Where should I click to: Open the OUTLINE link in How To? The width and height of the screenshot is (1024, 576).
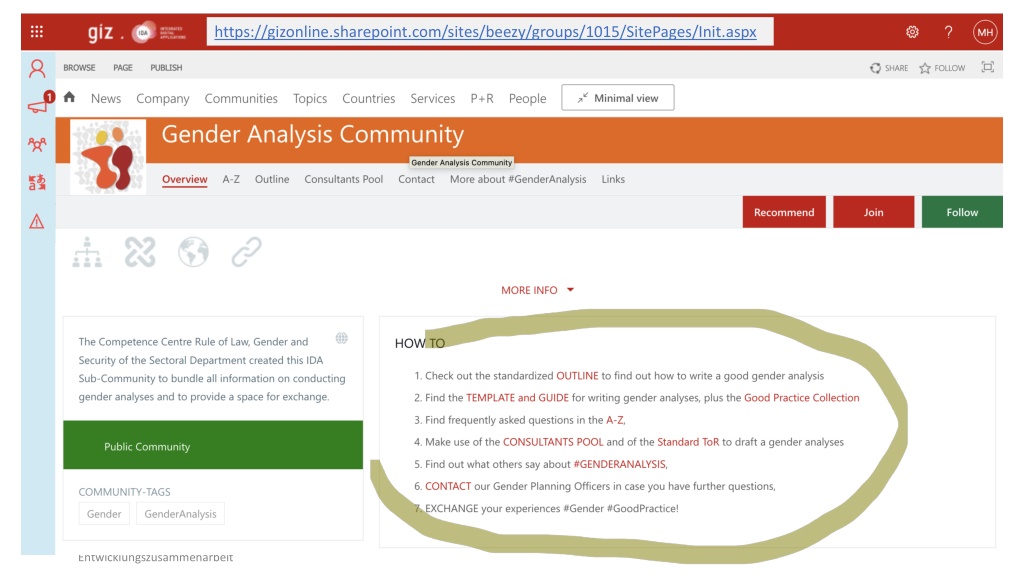tap(577, 376)
